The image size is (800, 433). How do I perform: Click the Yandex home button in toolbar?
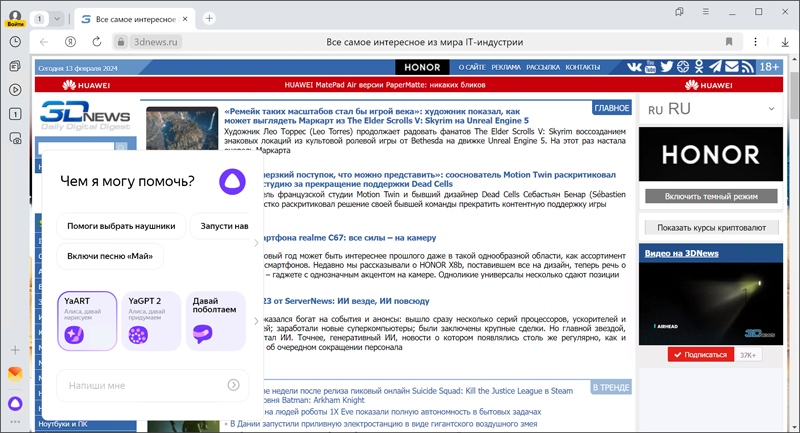pos(71,43)
